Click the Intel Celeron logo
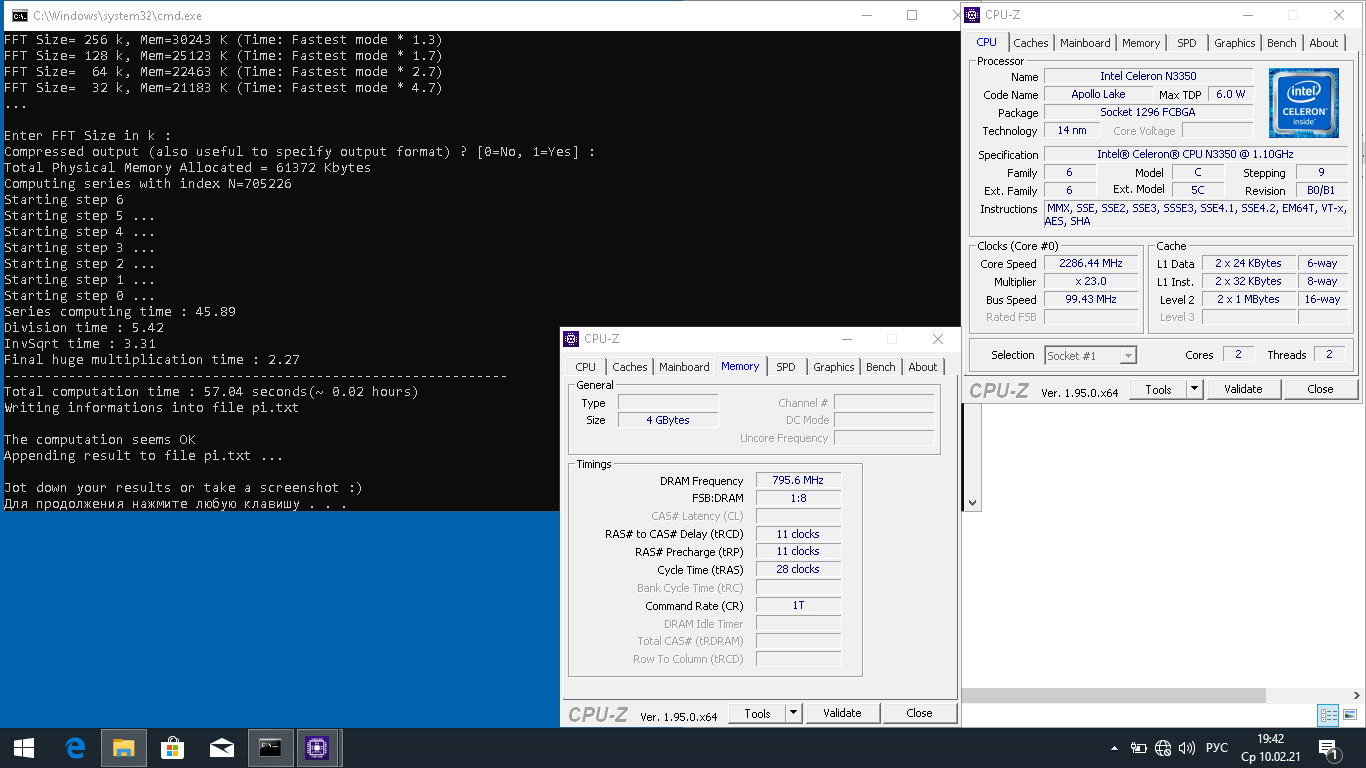This screenshot has height=768, width=1366. 1304,103
